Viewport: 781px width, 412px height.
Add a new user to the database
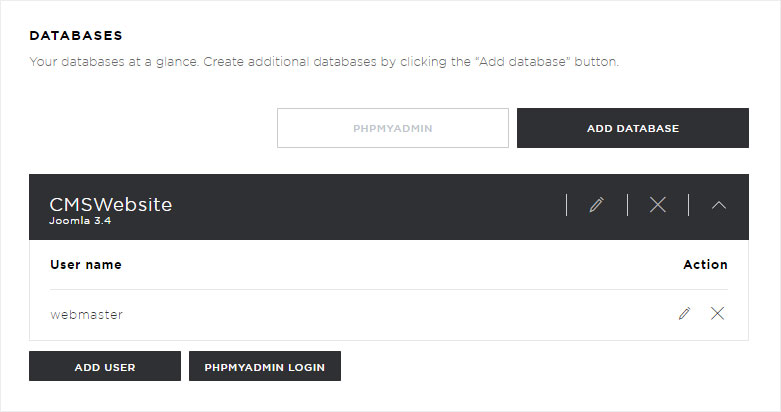coord(105,367)
